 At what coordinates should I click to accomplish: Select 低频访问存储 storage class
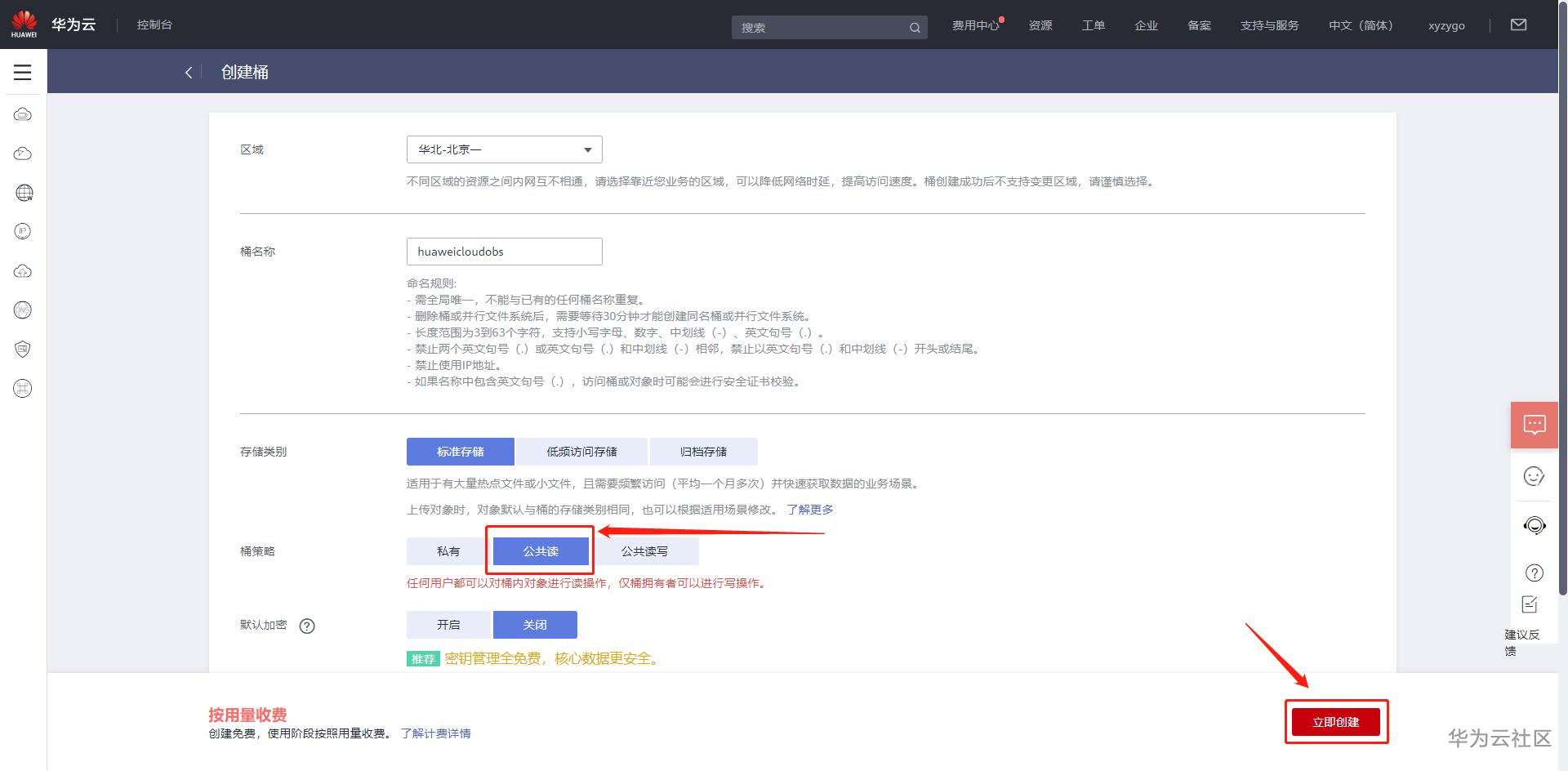[x=581, y=452]
